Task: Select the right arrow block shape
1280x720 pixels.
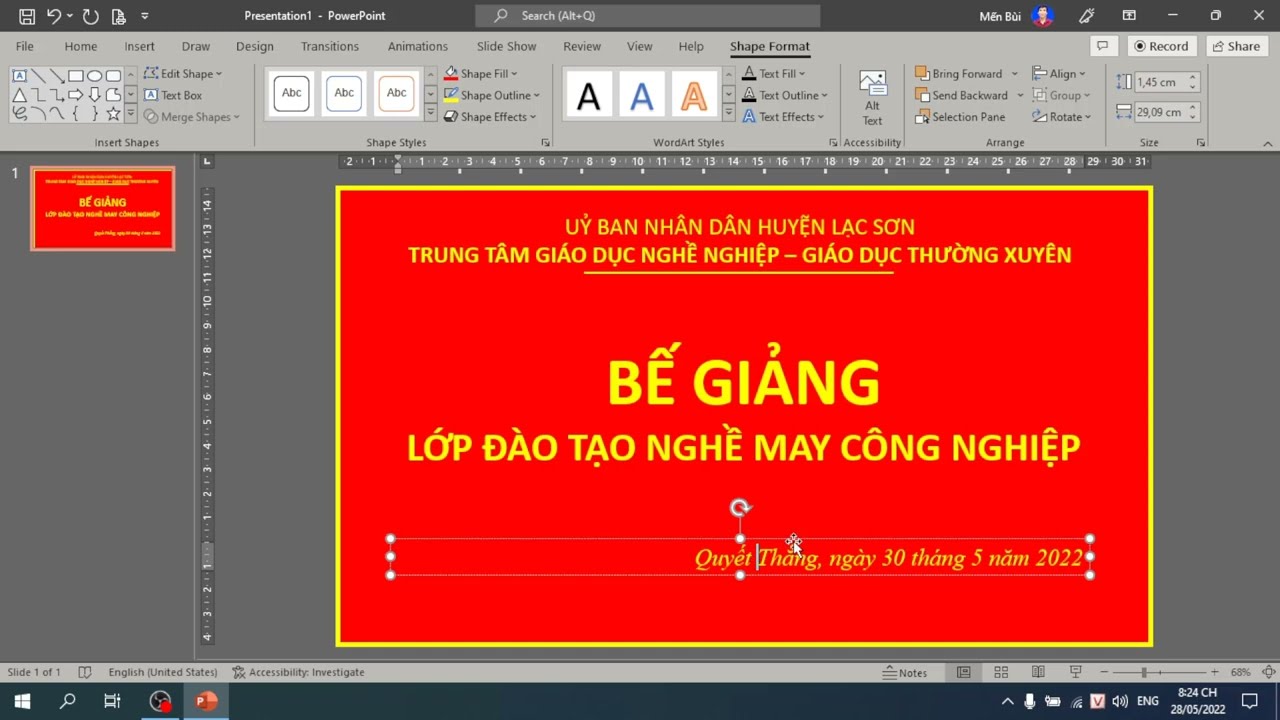Action: [76, 95]
